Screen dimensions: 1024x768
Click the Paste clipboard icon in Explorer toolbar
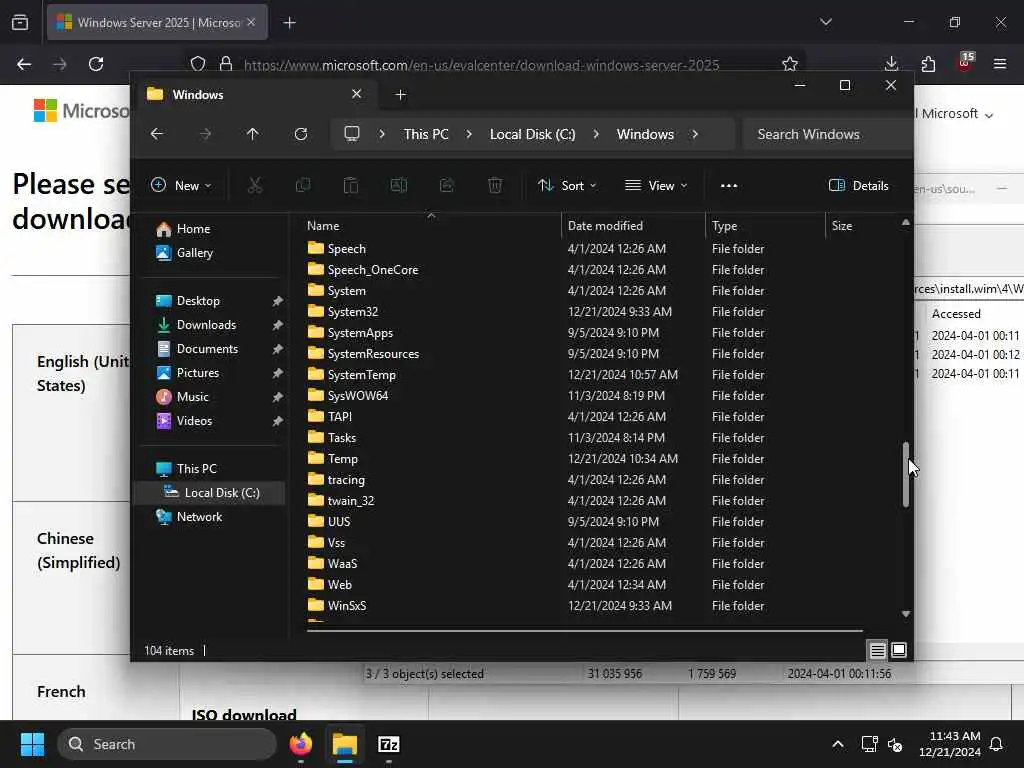coord(351,185)
